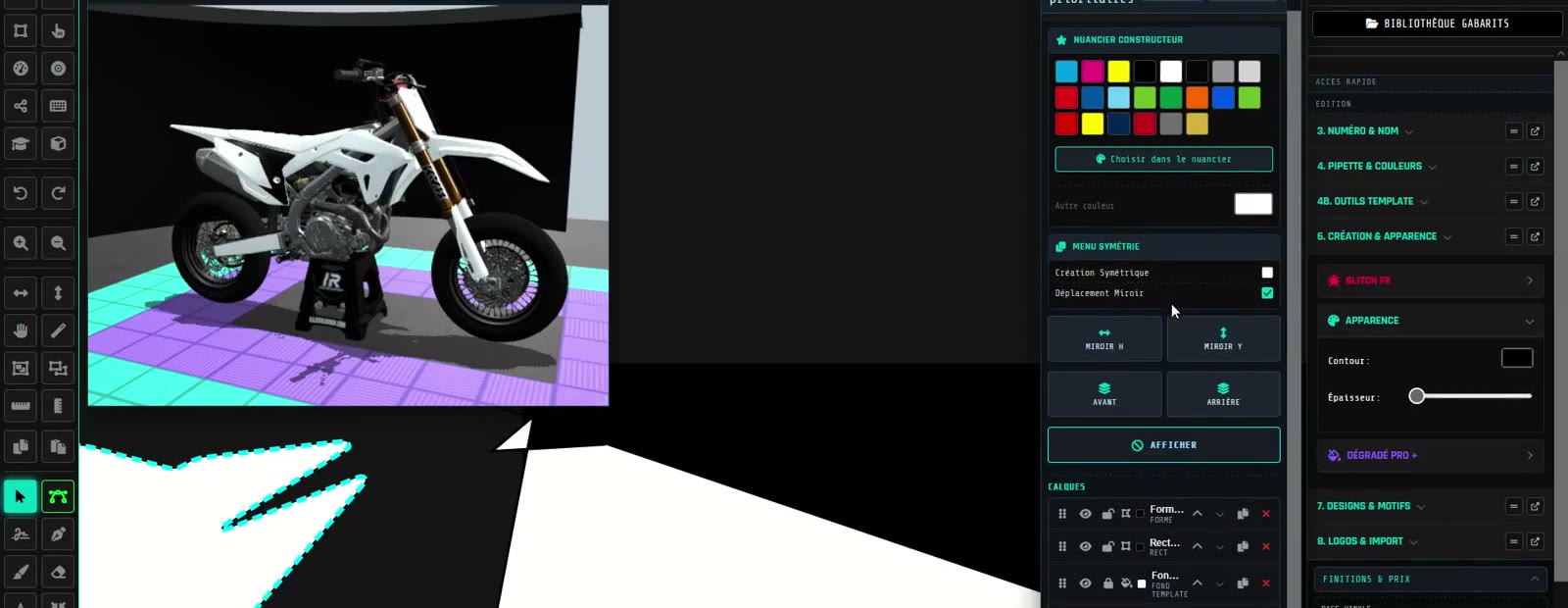
Task: Lock the Form layer
Action: [x=1107, y=514]
